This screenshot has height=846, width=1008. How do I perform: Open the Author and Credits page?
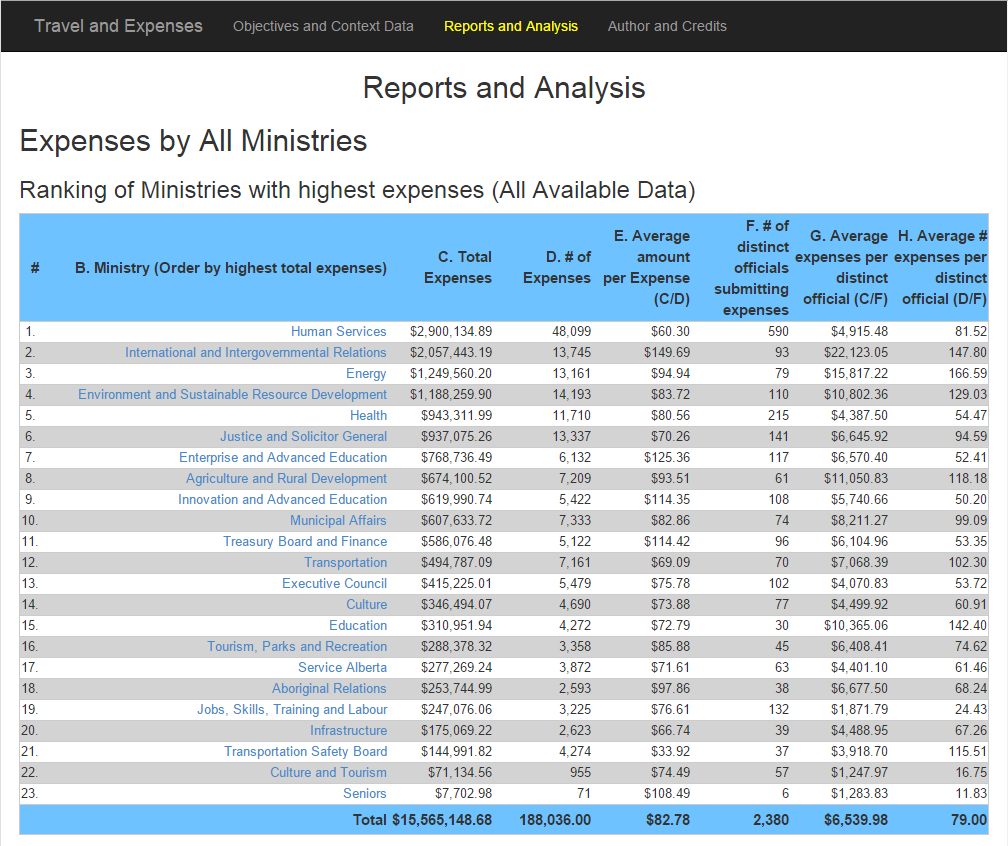click(x=667, y=26)
